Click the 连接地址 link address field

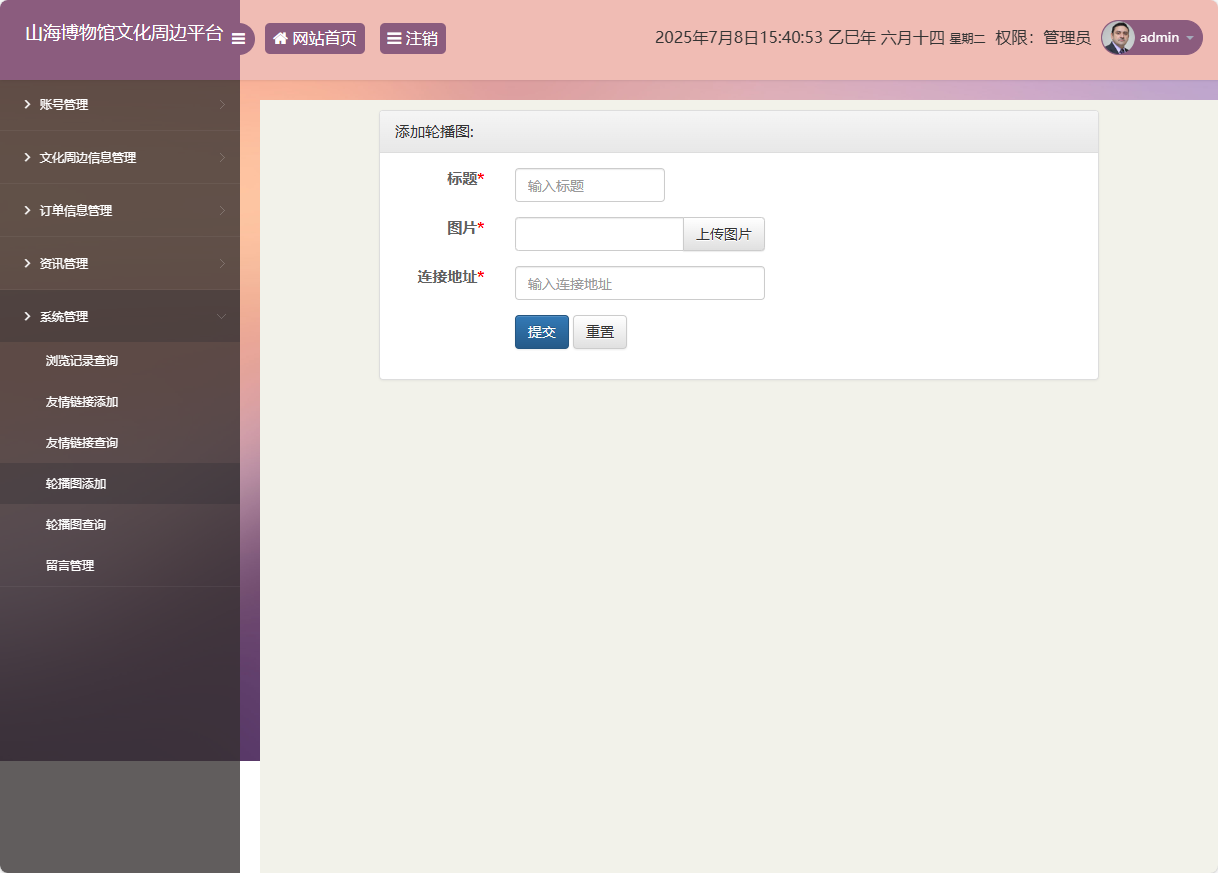point(639,283)
